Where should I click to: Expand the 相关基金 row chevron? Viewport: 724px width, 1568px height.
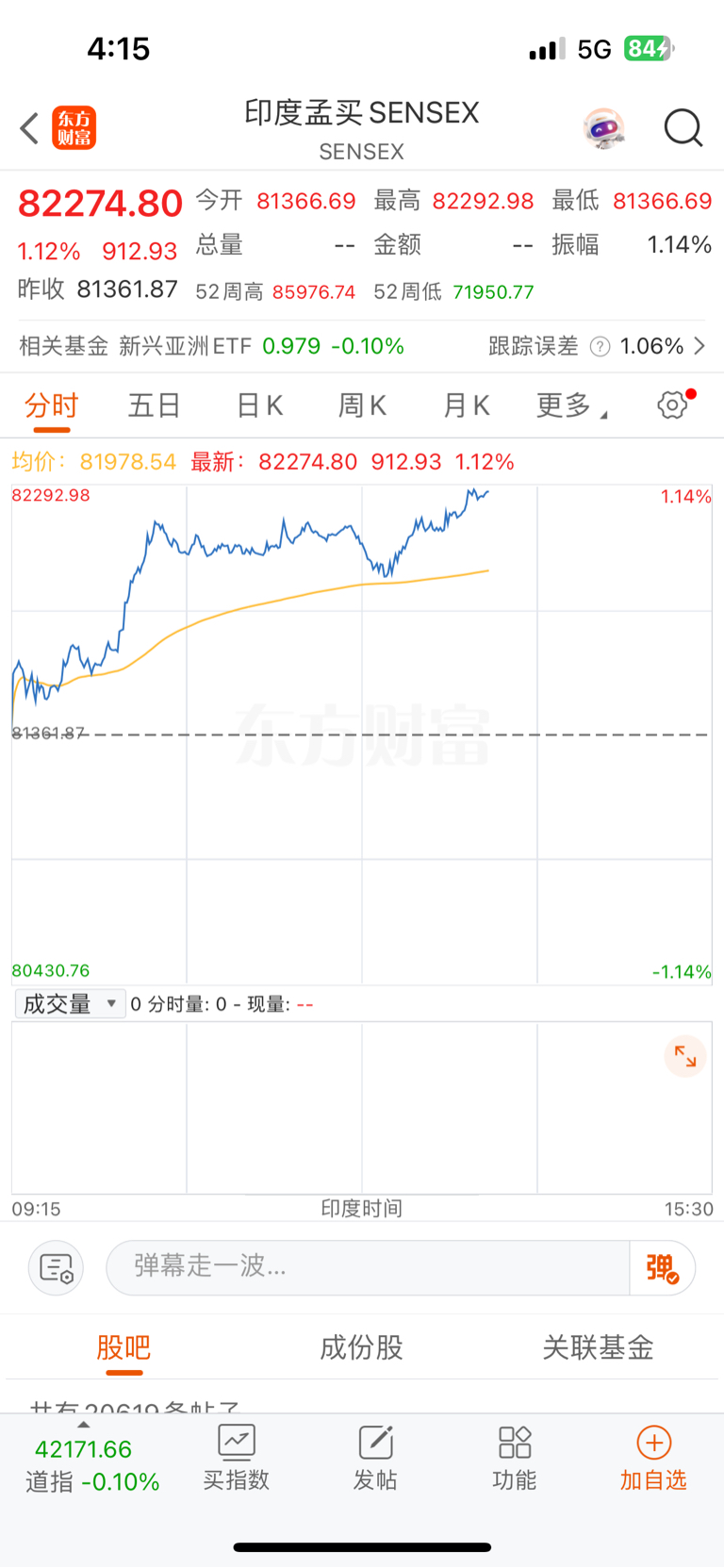pos(699,346)
